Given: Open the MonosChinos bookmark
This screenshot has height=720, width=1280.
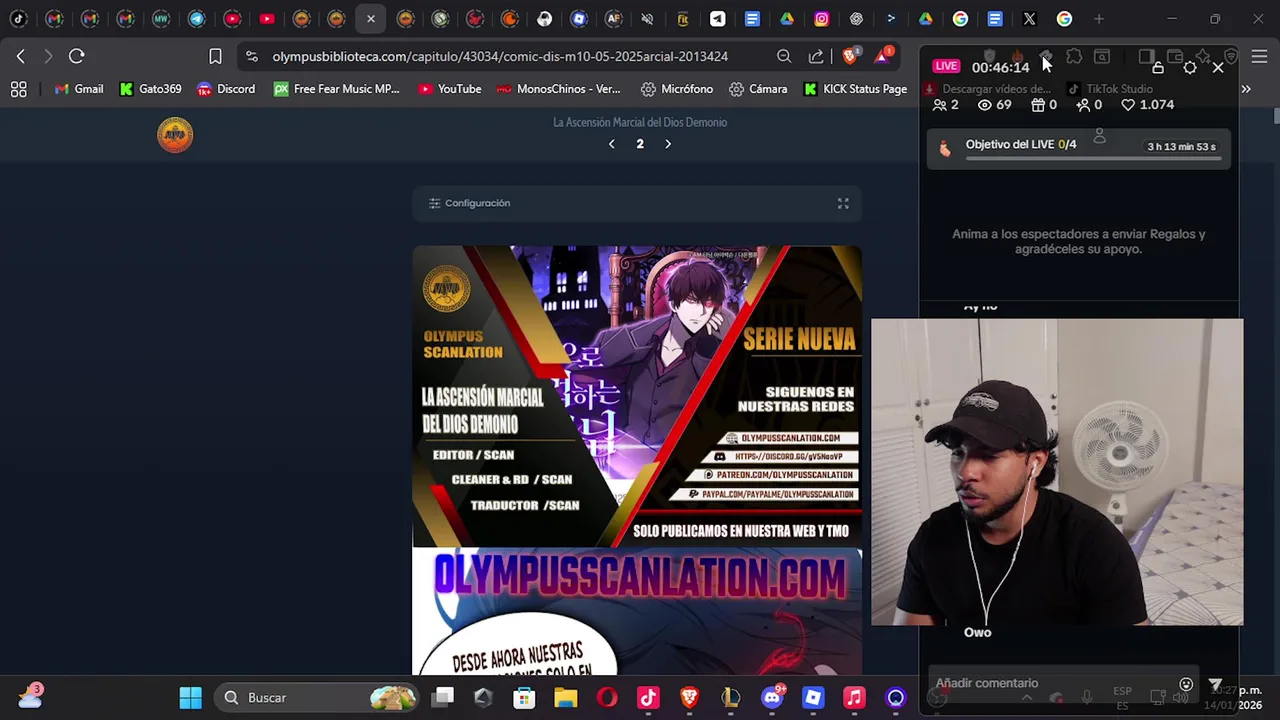Looking at the screenshot, I should (x=559, y=89).
